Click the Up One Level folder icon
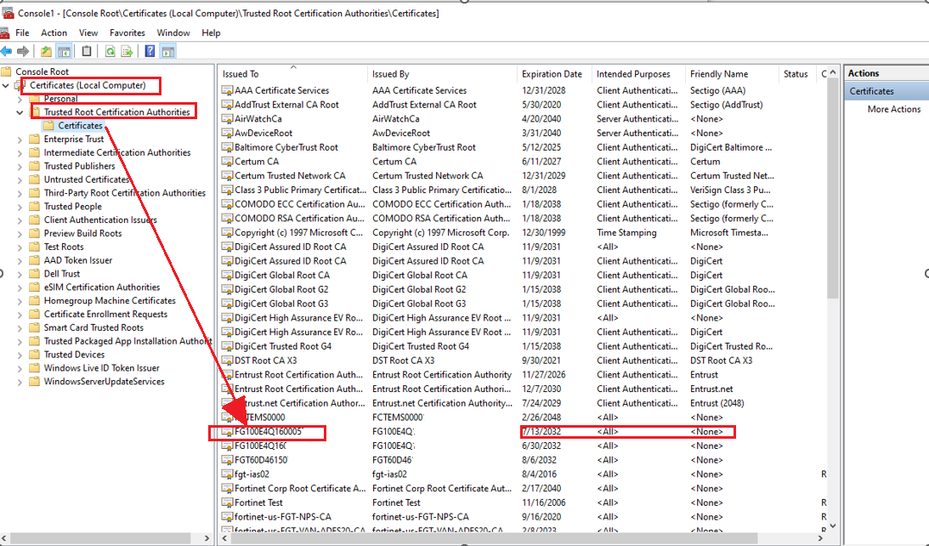Screen dimensions: 929x546 tap(46, 51)
